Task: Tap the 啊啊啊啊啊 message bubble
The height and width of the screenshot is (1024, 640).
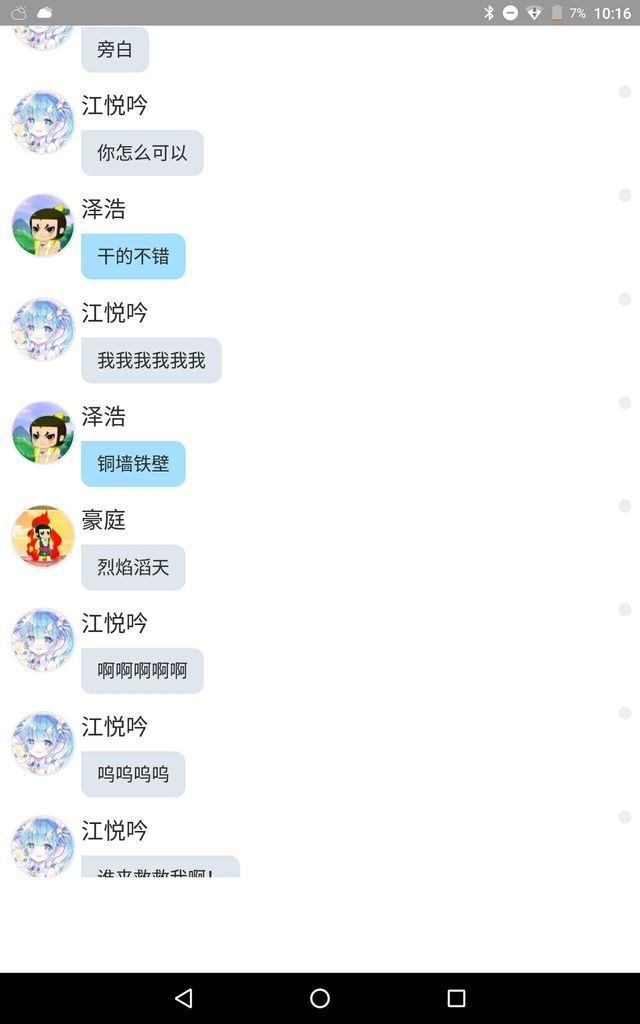Action: [x=142, y=671]
